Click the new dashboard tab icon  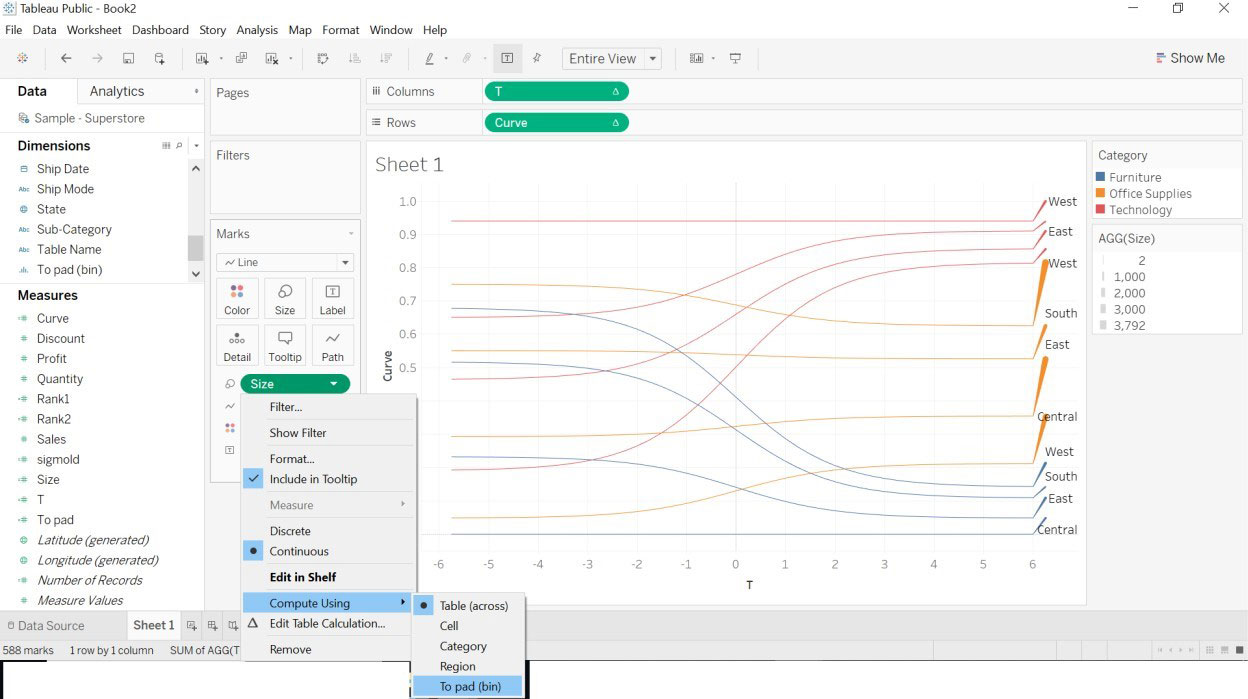213,626
